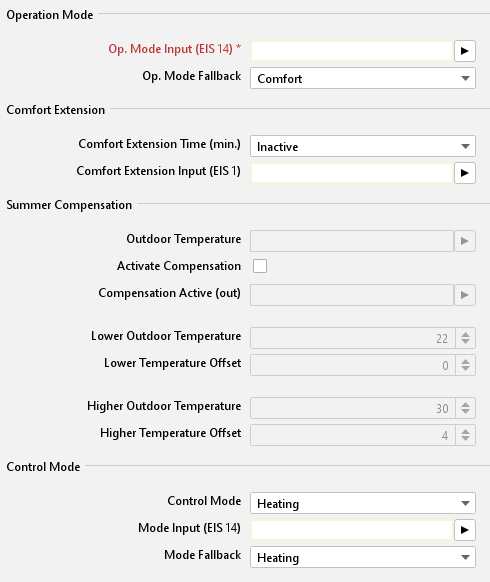This screenshot has height=582, width=490.
Task: Click arrow button beside Op. Mode Input field
Action: pyautogui.click(x=464, y=51)
